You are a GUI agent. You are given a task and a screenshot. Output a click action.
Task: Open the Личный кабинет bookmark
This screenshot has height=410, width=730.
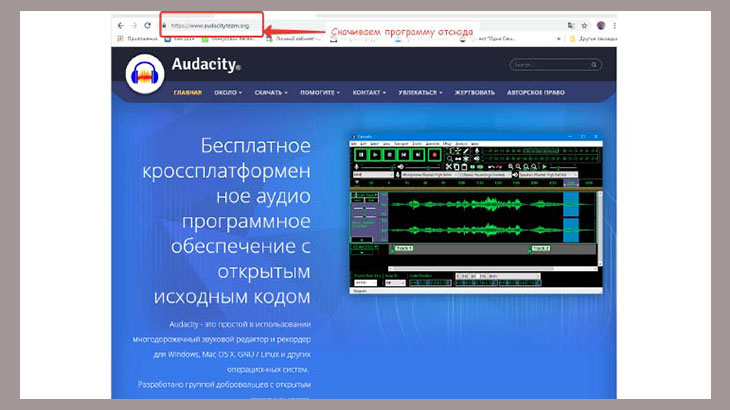(293, 39)
